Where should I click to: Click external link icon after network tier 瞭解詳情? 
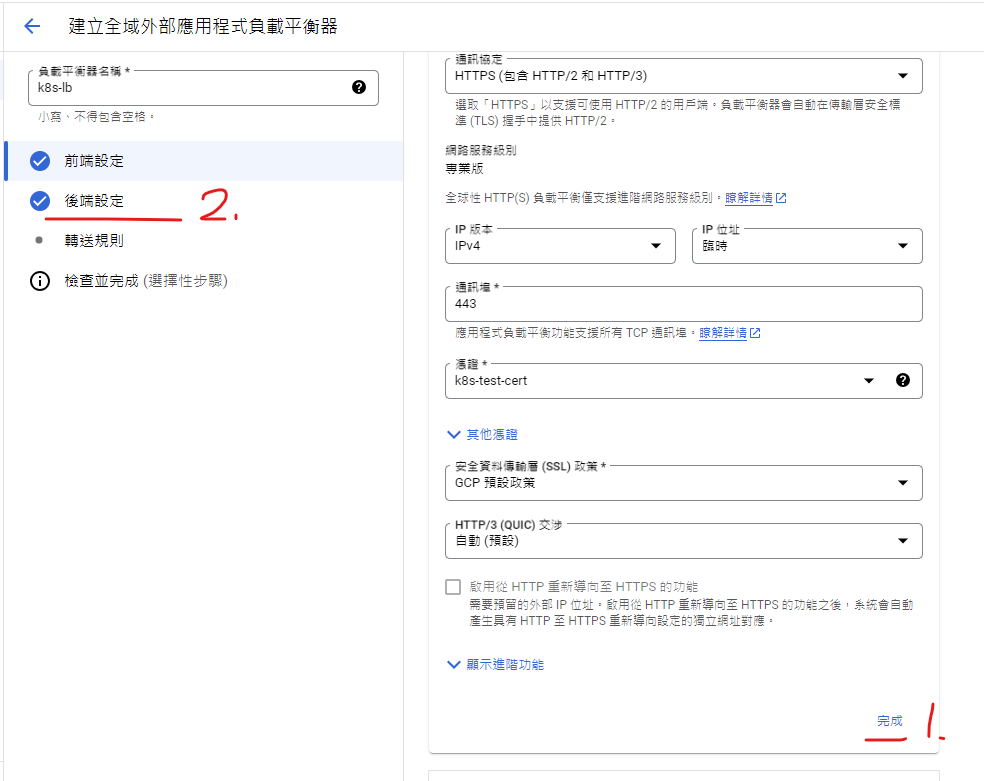(x=781, y=199)
